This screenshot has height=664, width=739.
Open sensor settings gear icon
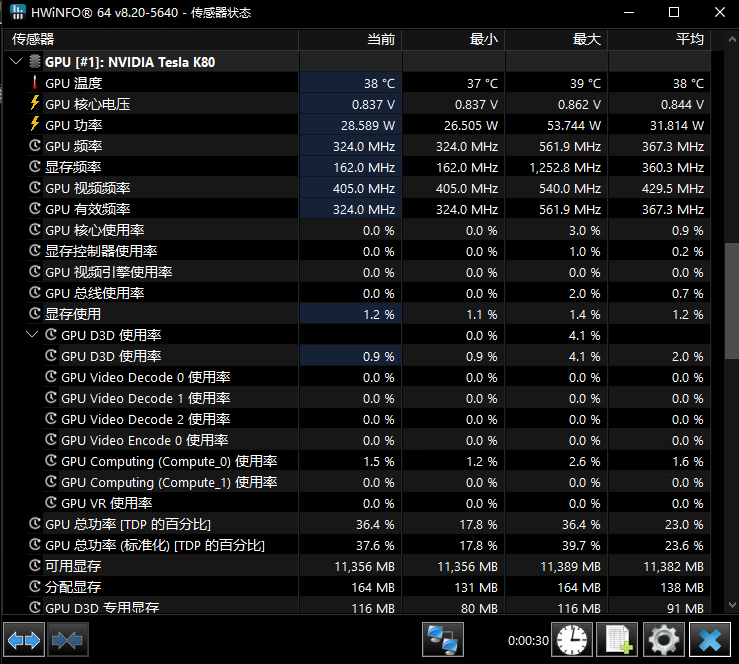tap(664, 639)
